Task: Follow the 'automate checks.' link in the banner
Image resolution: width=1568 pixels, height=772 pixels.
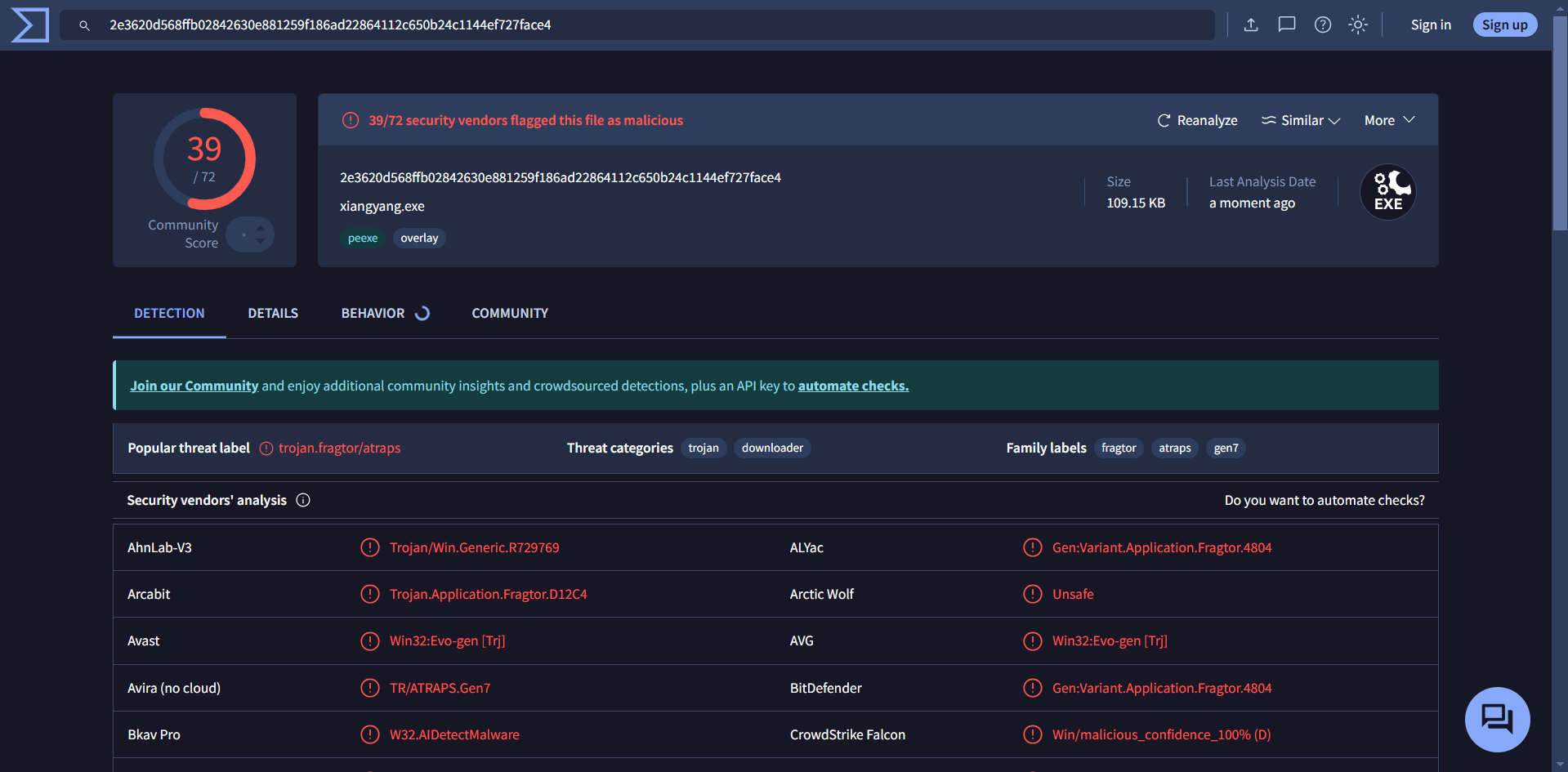Action: [853, 386]
